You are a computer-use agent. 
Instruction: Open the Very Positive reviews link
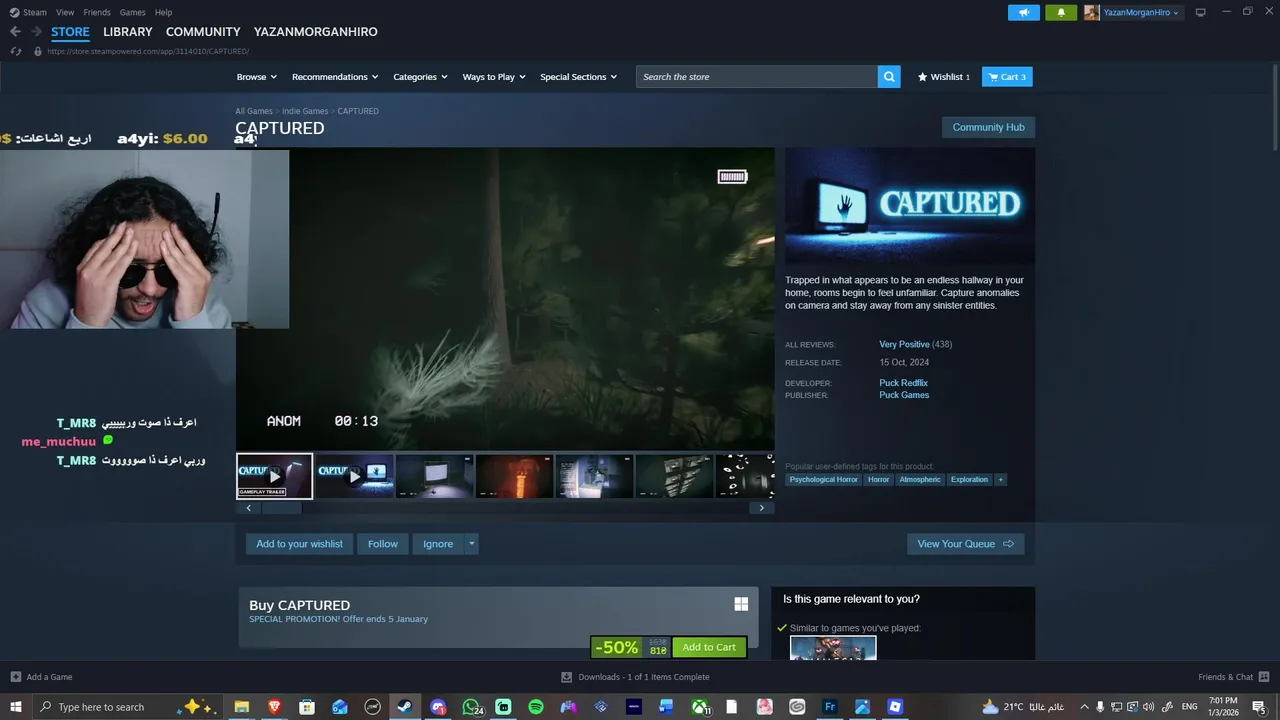tap(904, 344)
